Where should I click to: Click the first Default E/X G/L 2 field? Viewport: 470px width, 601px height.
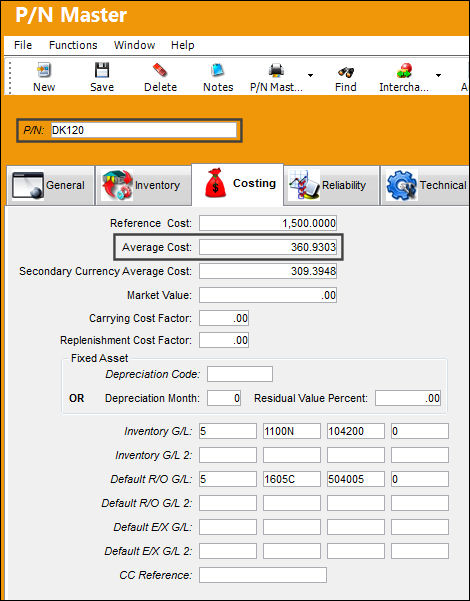[228, 551]
